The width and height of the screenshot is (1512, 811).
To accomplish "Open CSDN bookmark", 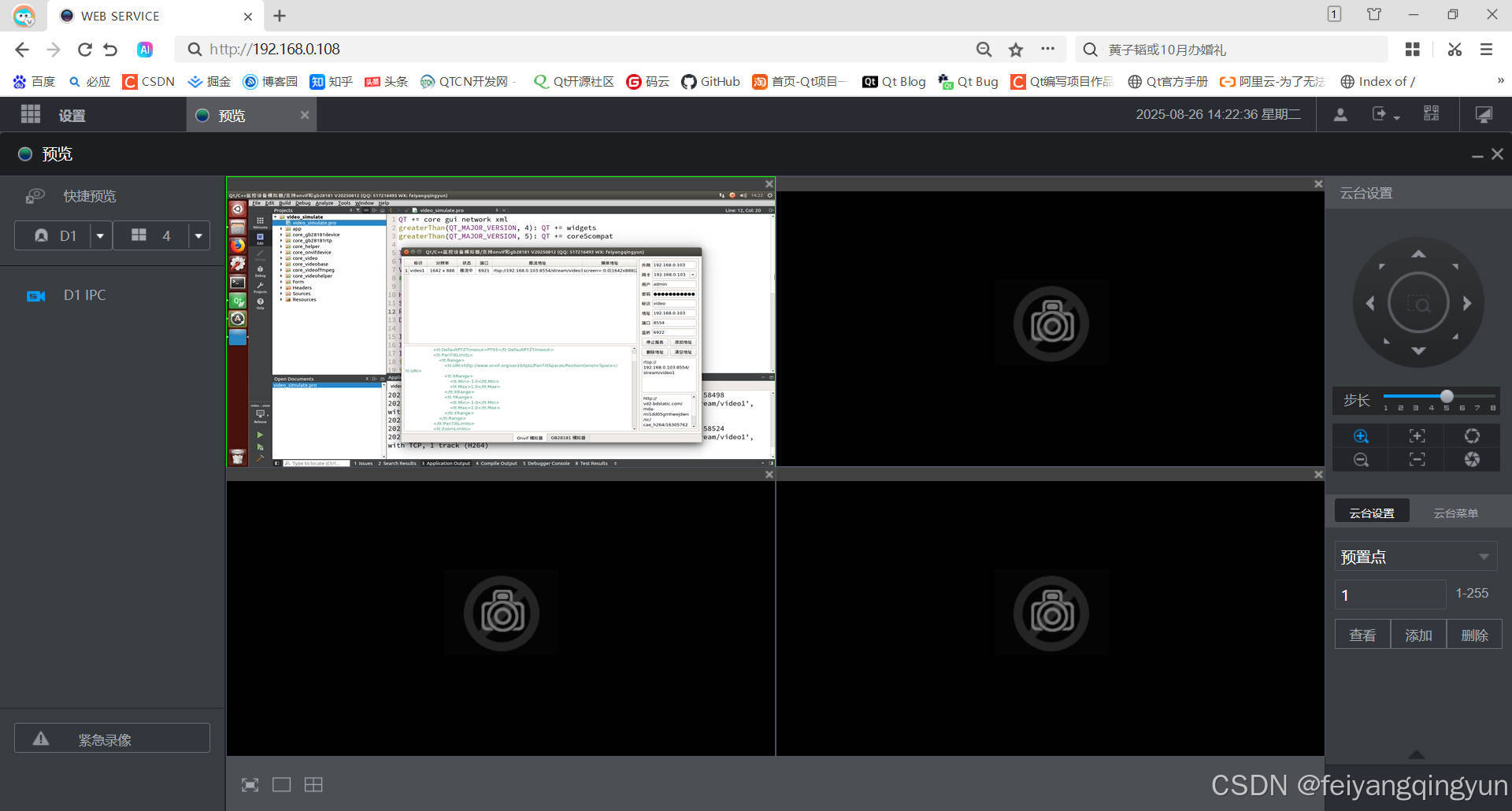I will coord(149,81).
